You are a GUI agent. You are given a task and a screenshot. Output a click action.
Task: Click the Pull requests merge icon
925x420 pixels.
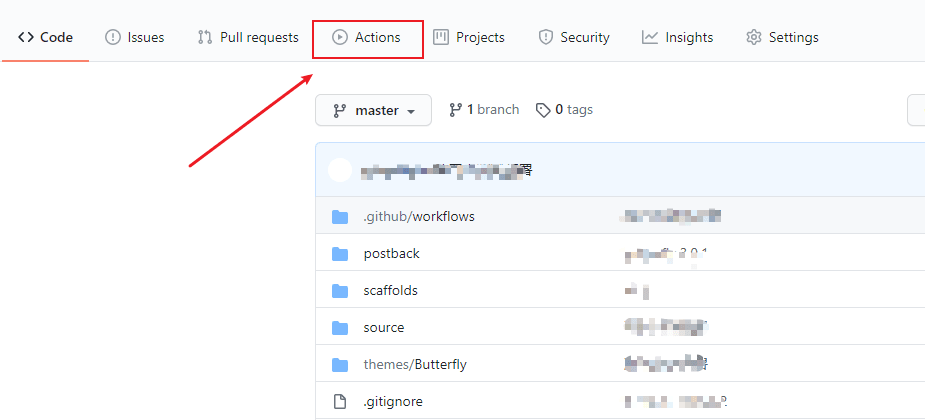[205, 38]
